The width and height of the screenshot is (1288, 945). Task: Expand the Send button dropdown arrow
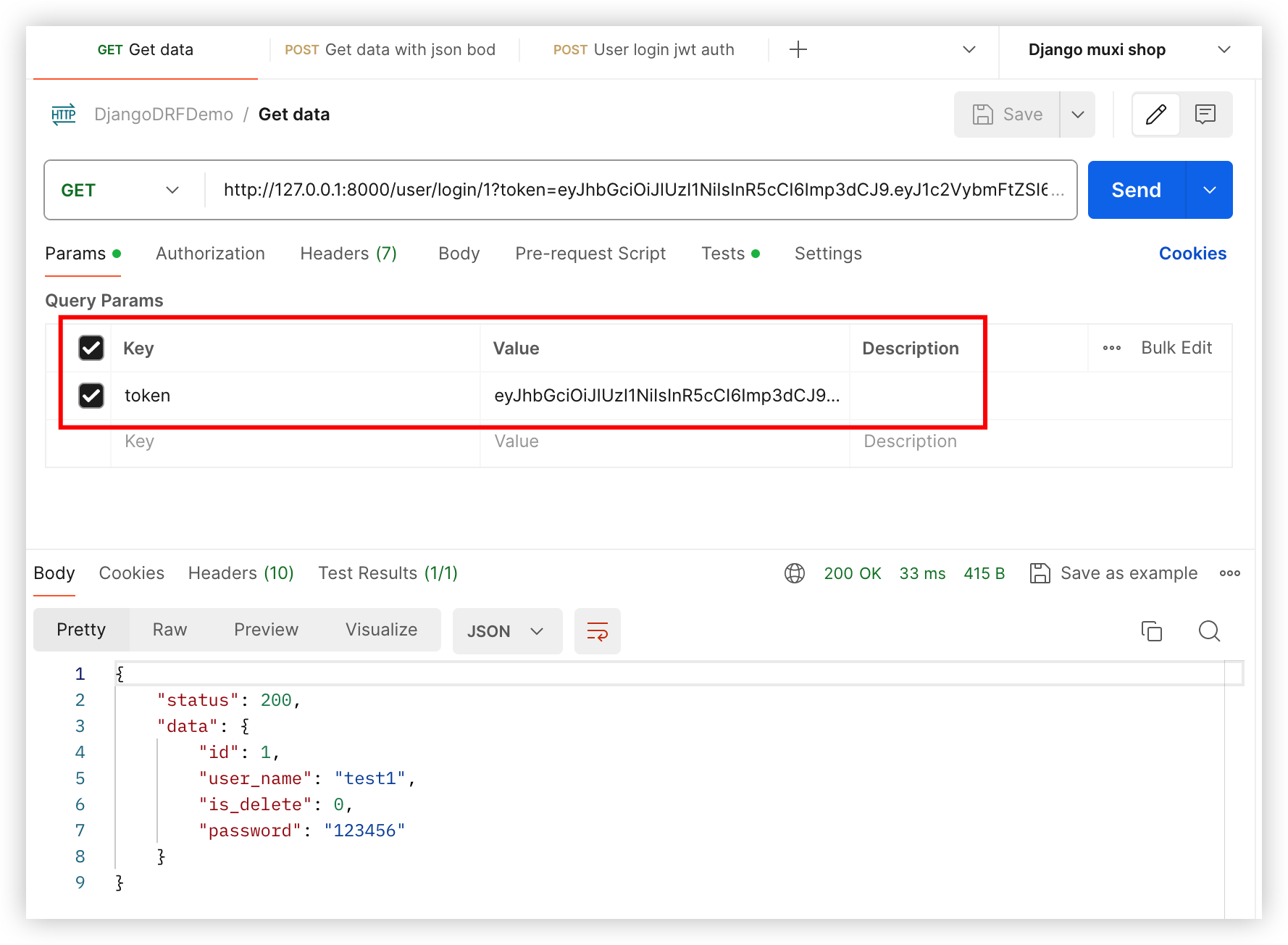point(1209,190)
